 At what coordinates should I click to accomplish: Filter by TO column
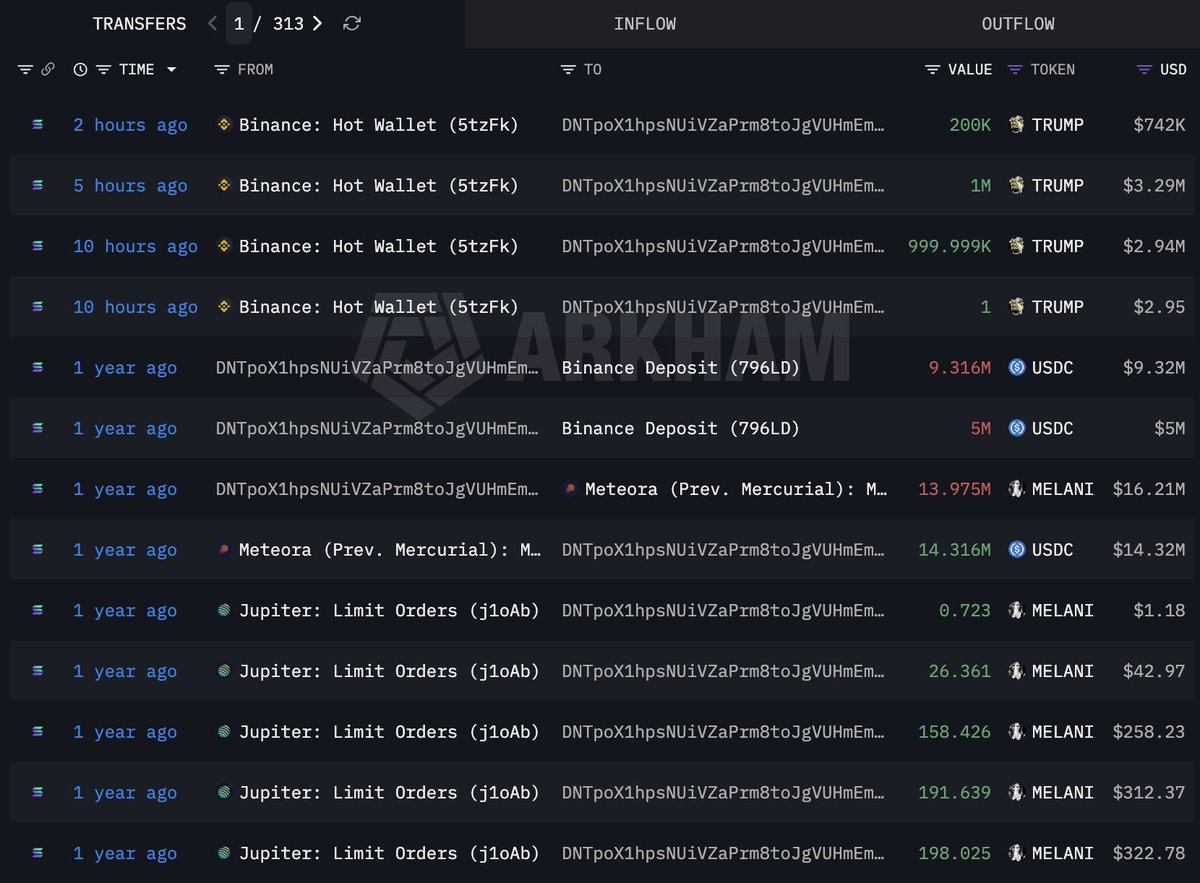coord(568,69)
